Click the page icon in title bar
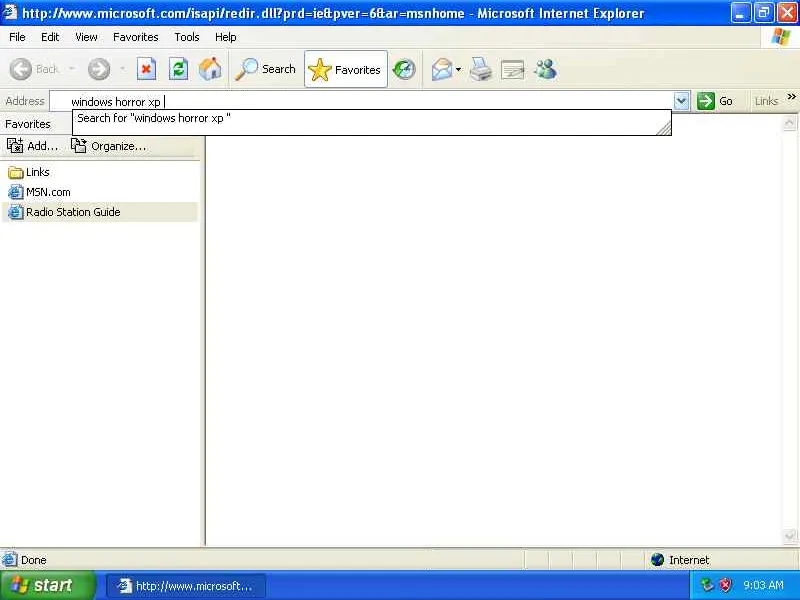The width and height of the screenshot is (800, 600). (x=10, y=12)
